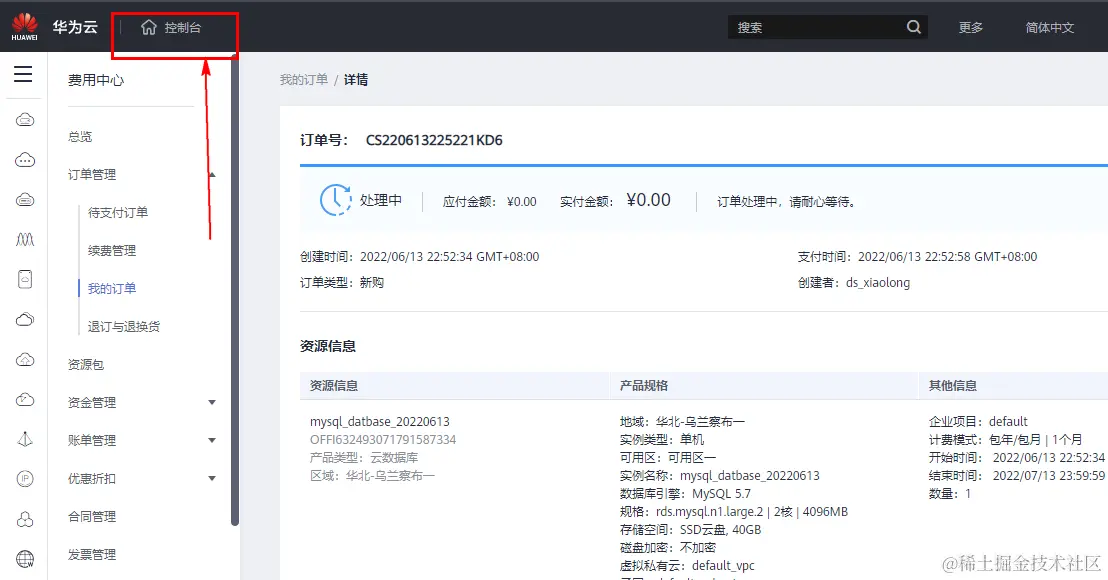Screen dimensions: 1108x580
Task: Click the home icon beside 控制台
Action: click(x=148, y=28)
